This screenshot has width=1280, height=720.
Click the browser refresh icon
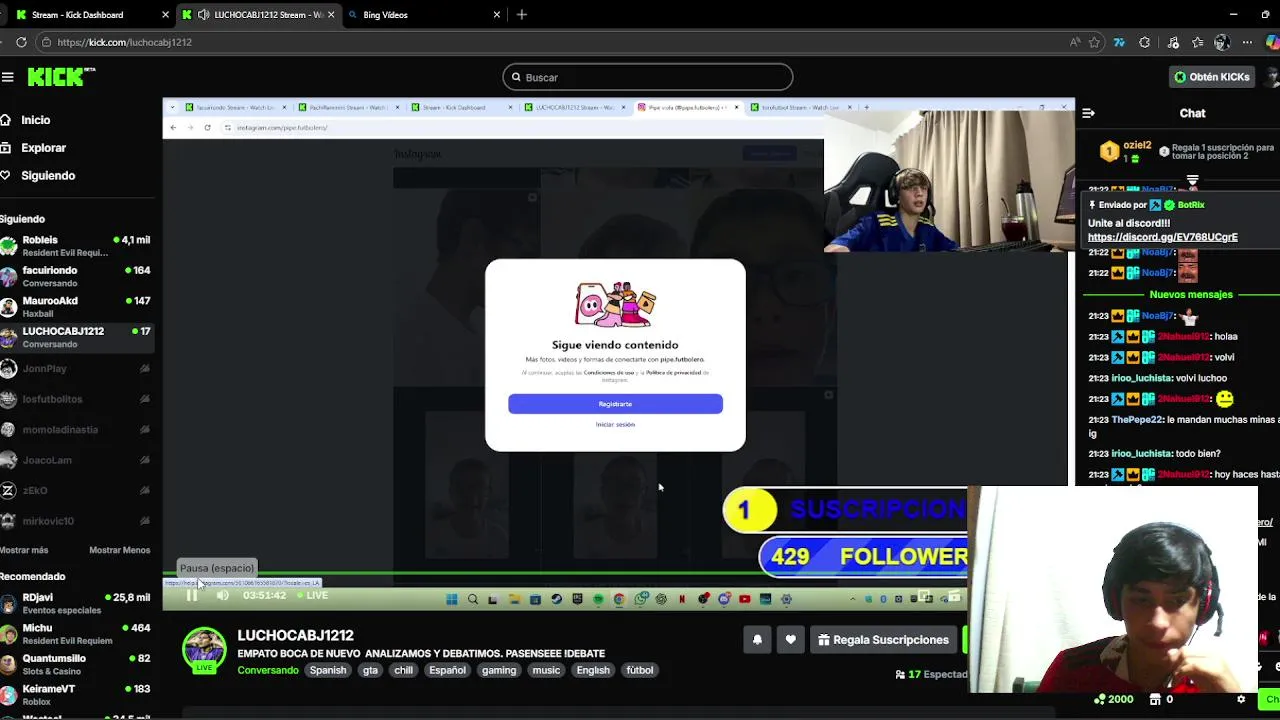pyautogui.click(x=20, y=42)
